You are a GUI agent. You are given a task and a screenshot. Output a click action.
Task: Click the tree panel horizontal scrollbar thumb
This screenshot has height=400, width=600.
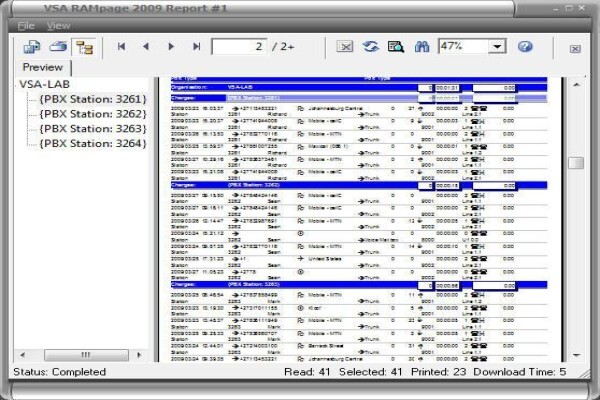pos(86,355)
